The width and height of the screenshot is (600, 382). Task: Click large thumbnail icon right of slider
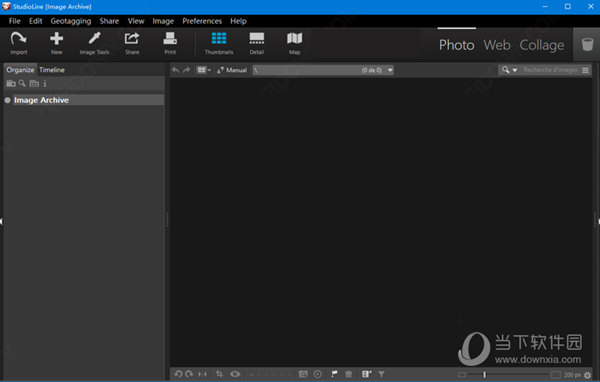click(x=556, y=375)
